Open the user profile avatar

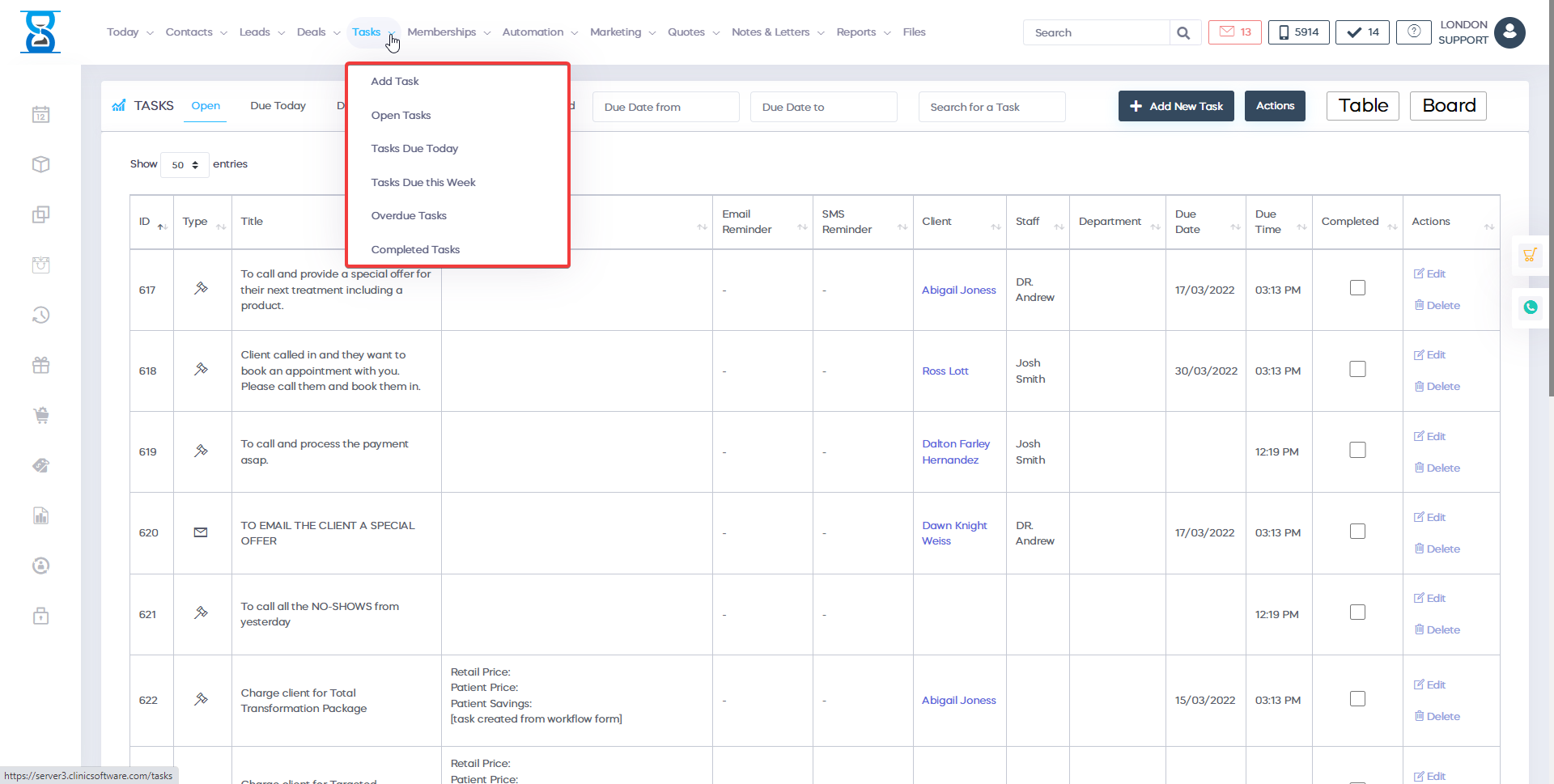click(1509, 33)
